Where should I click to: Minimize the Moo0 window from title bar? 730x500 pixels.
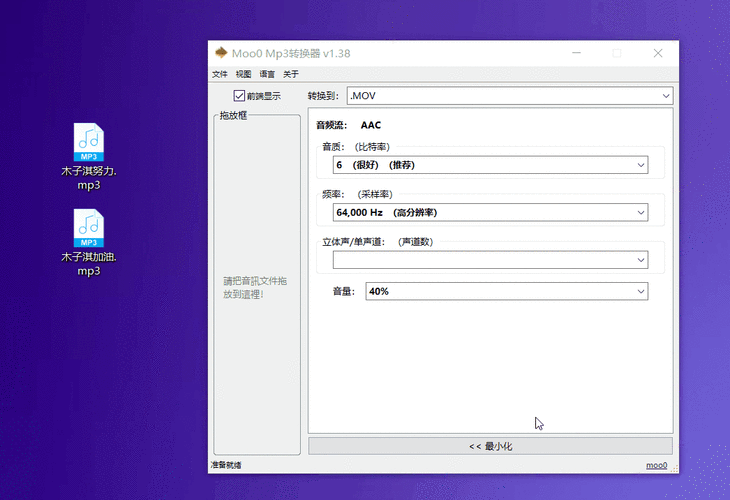576,53
